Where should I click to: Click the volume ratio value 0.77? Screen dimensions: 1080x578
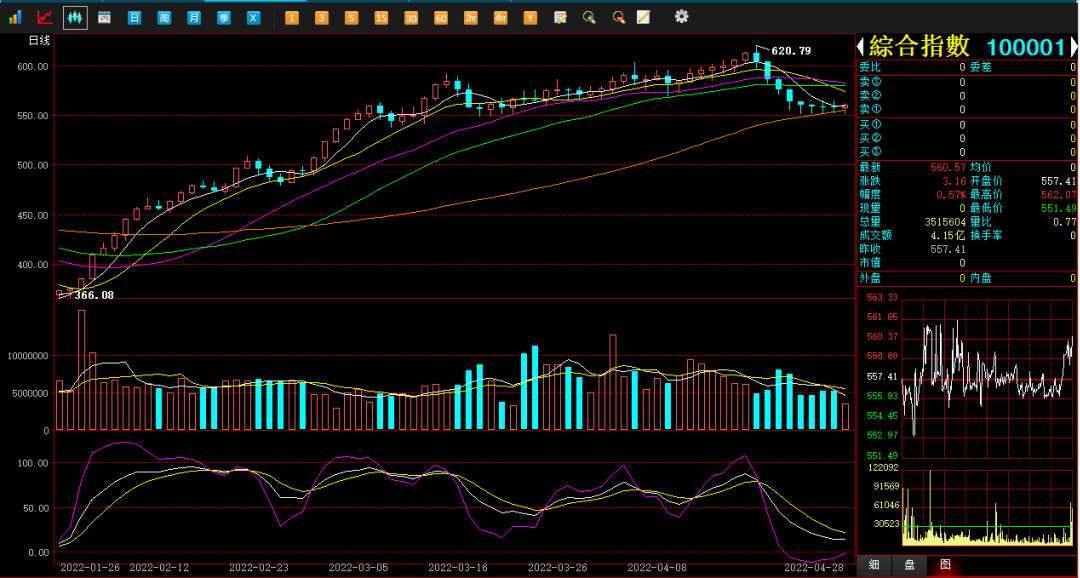coord(1064,222)
